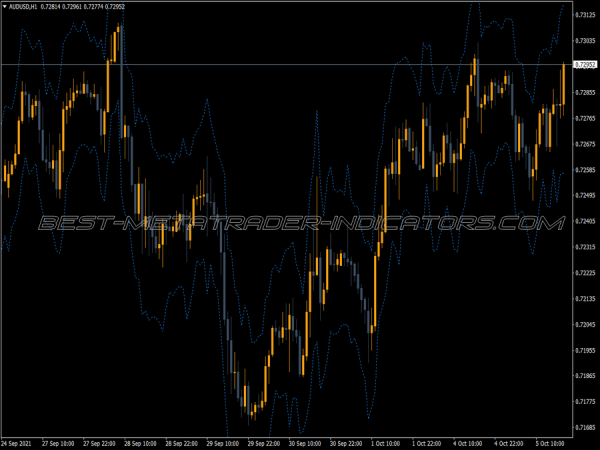This screenshot has width=600, height=450.
Task: Click the 0.72315 price scale label
Action: [x=585, y=247]
